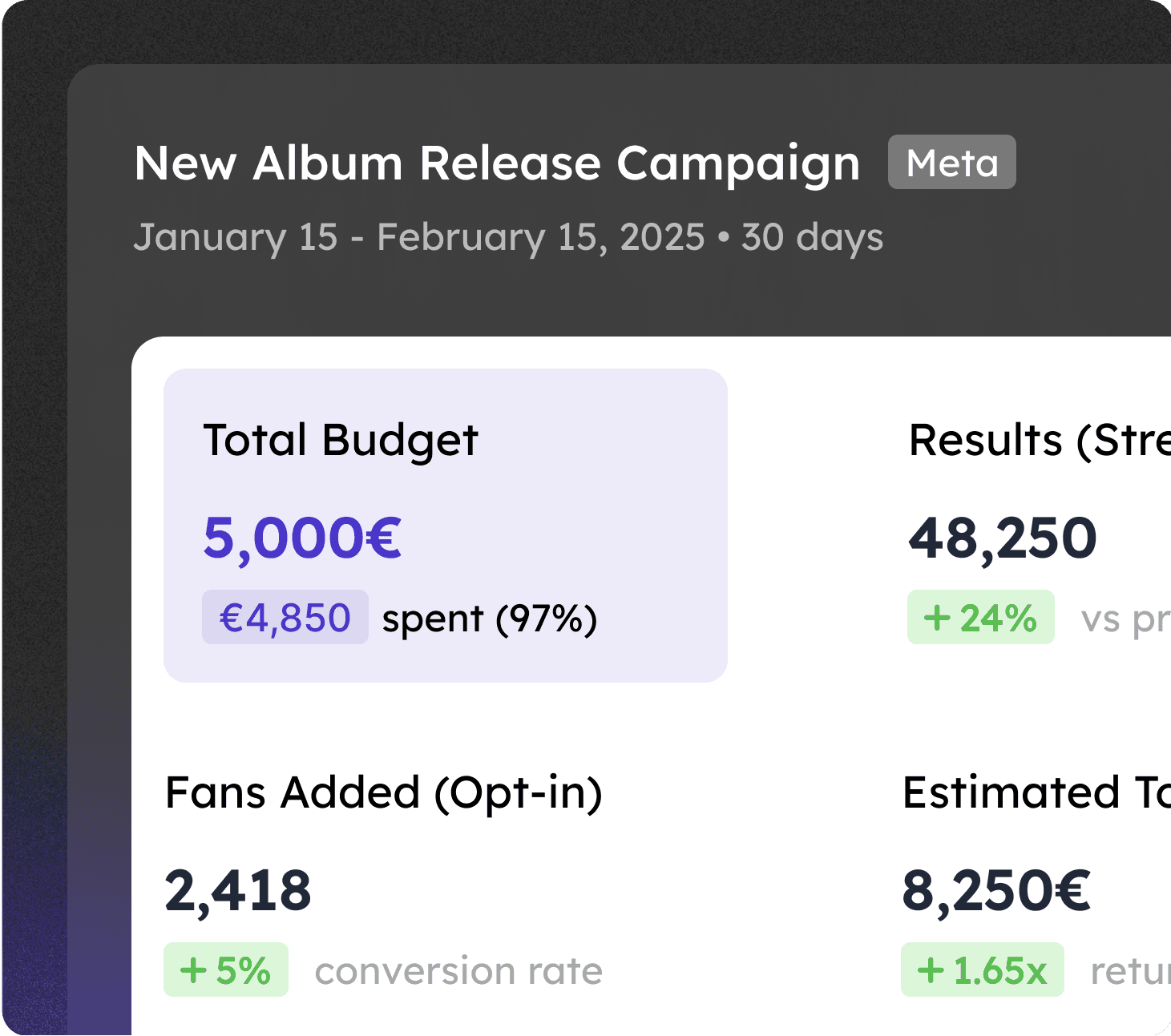
Task: Open the Results (Streams) metric heading
Action: (1039, 440)
